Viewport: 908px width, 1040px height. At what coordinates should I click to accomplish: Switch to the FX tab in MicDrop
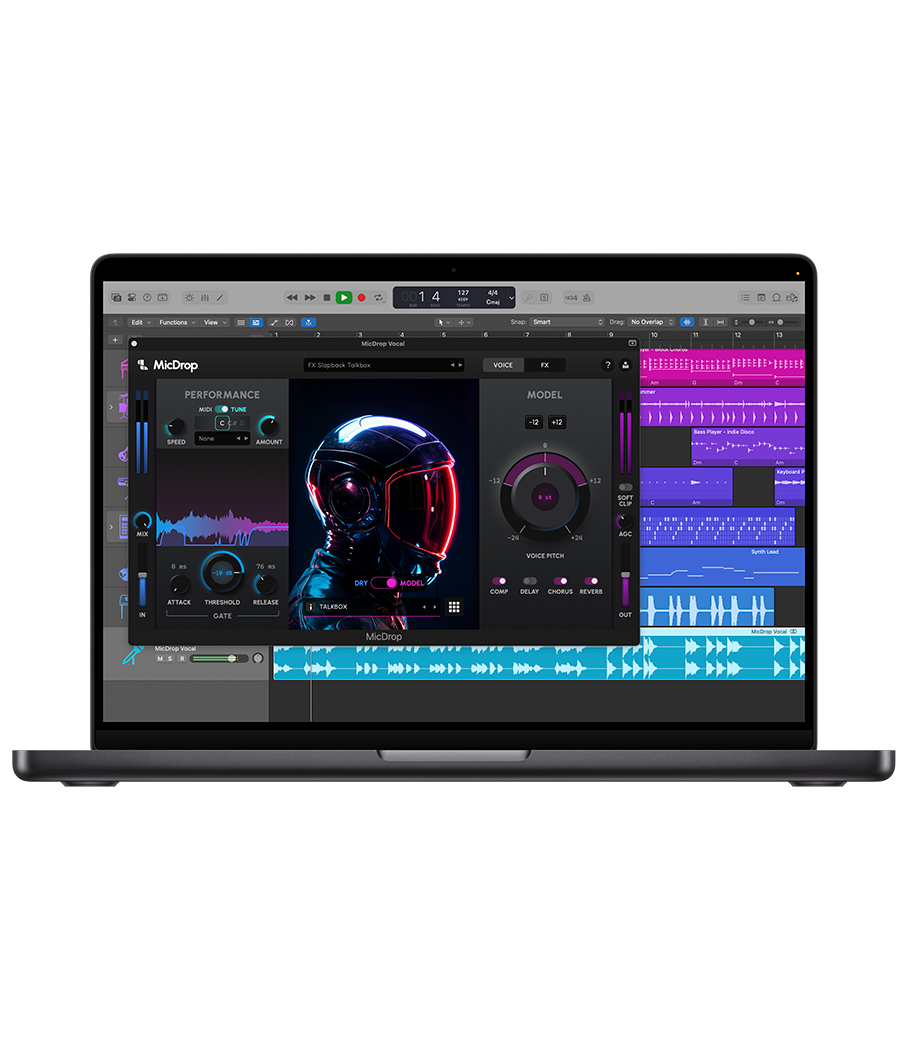point(545,365)
